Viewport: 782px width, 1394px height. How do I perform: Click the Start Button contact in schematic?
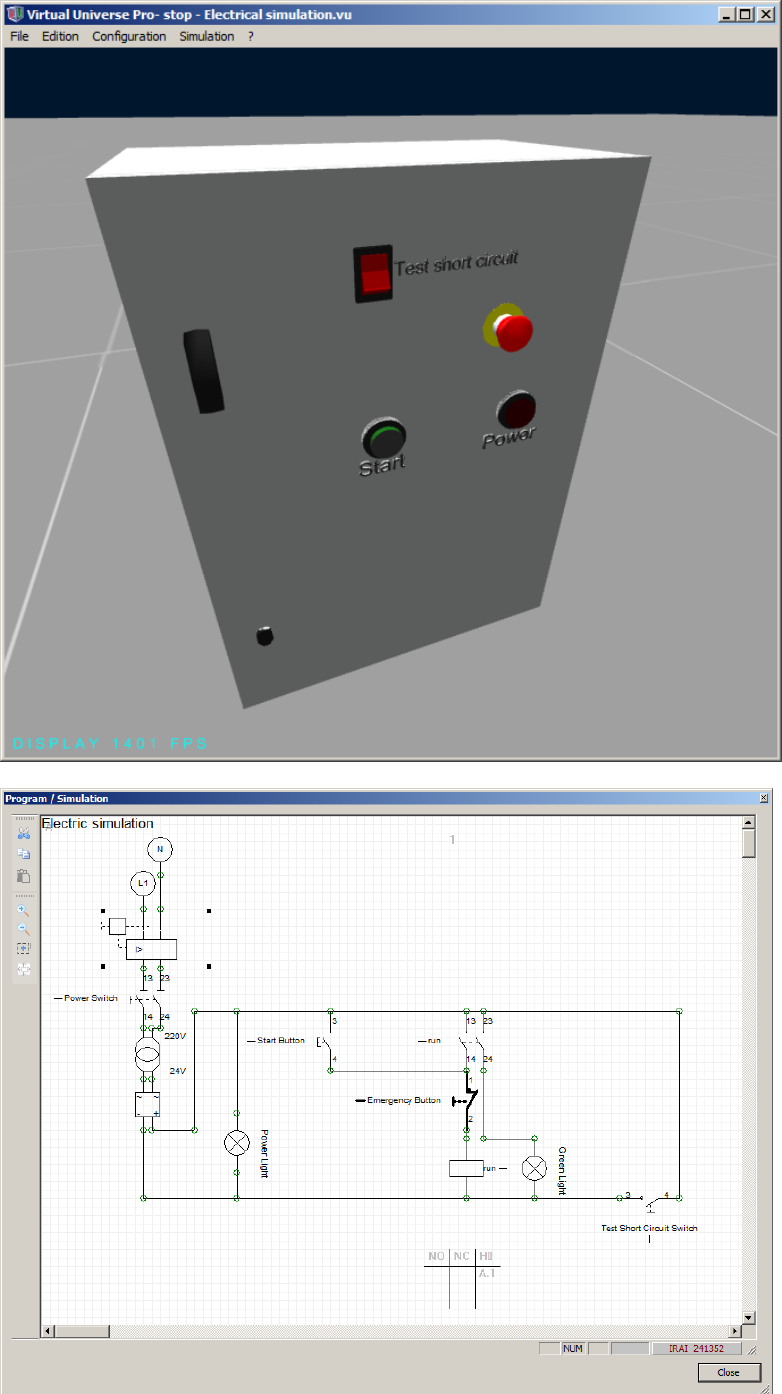pyautogui.click(x=326, y=1041)
